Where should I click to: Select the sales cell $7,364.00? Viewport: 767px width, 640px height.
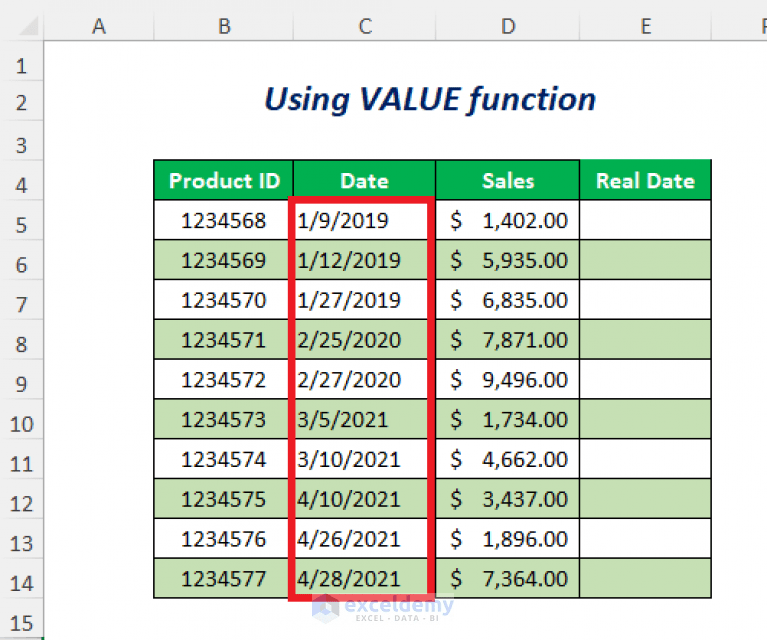(508, 578)
